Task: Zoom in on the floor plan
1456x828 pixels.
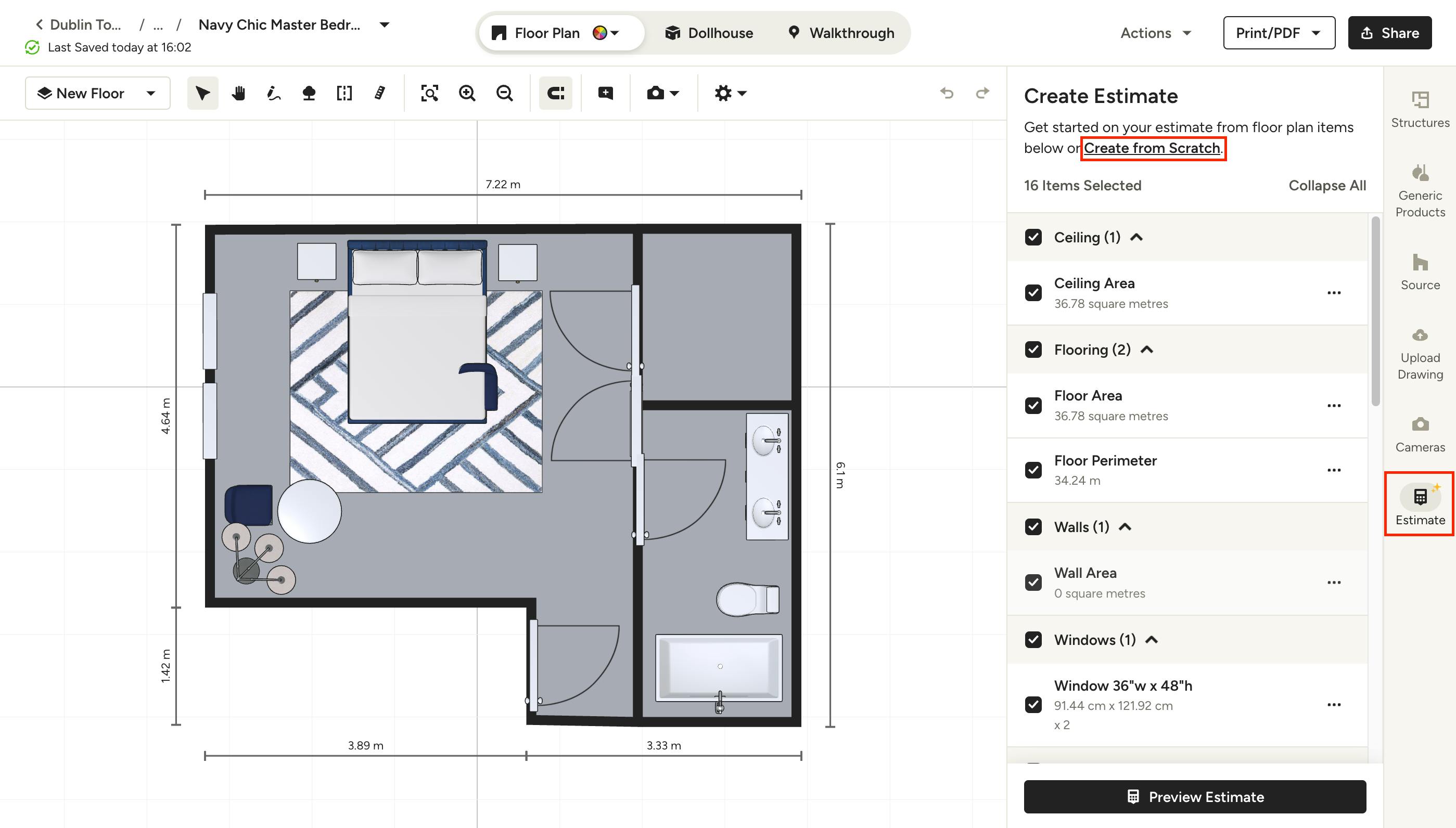Action: click(x=467, y=93)
